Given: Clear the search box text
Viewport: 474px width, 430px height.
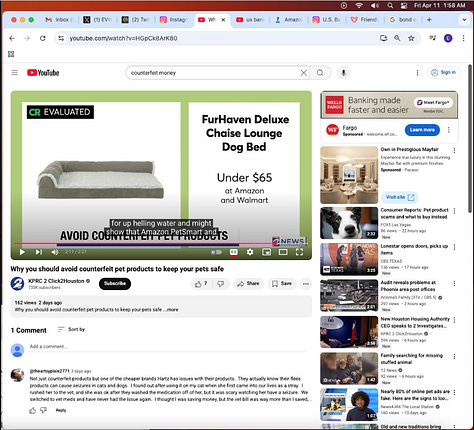Looking at the screenshot, I should [304, 73].
